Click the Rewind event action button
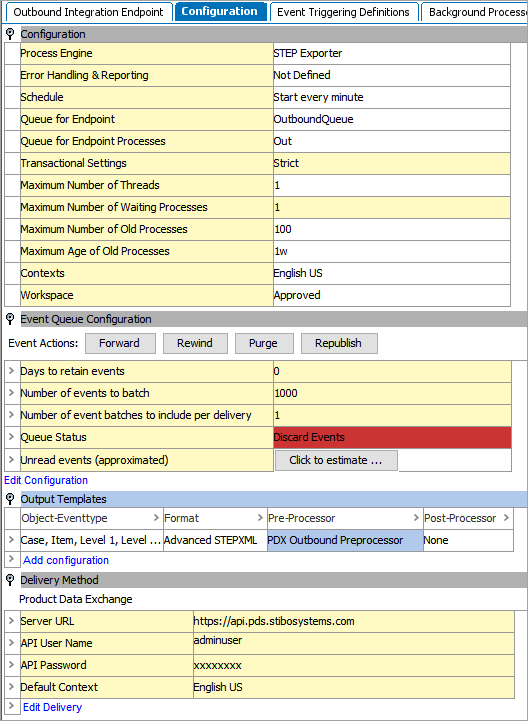Viewport: 528px width, 721px height. 195,343
